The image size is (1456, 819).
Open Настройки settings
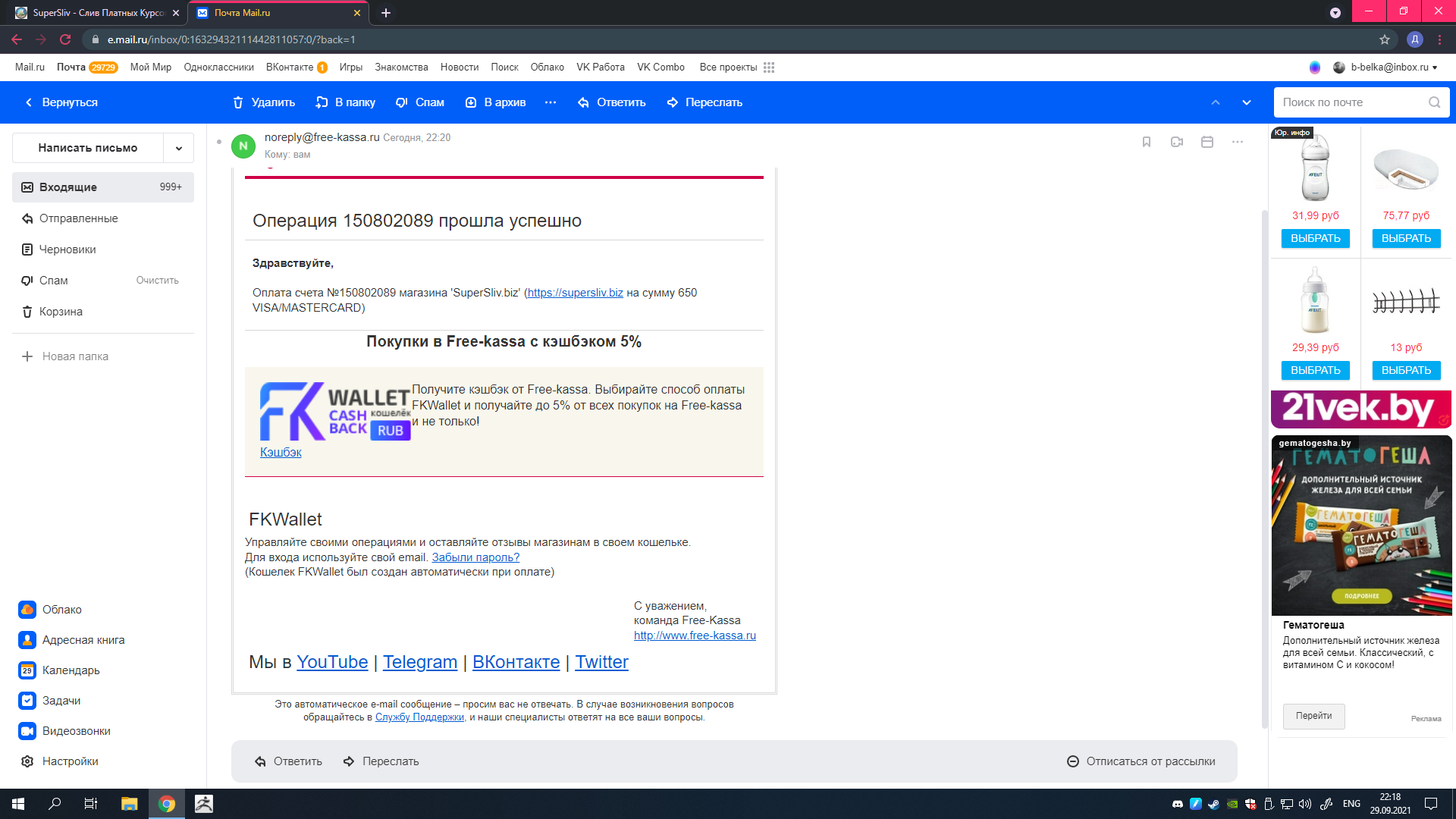coord(59,761)
